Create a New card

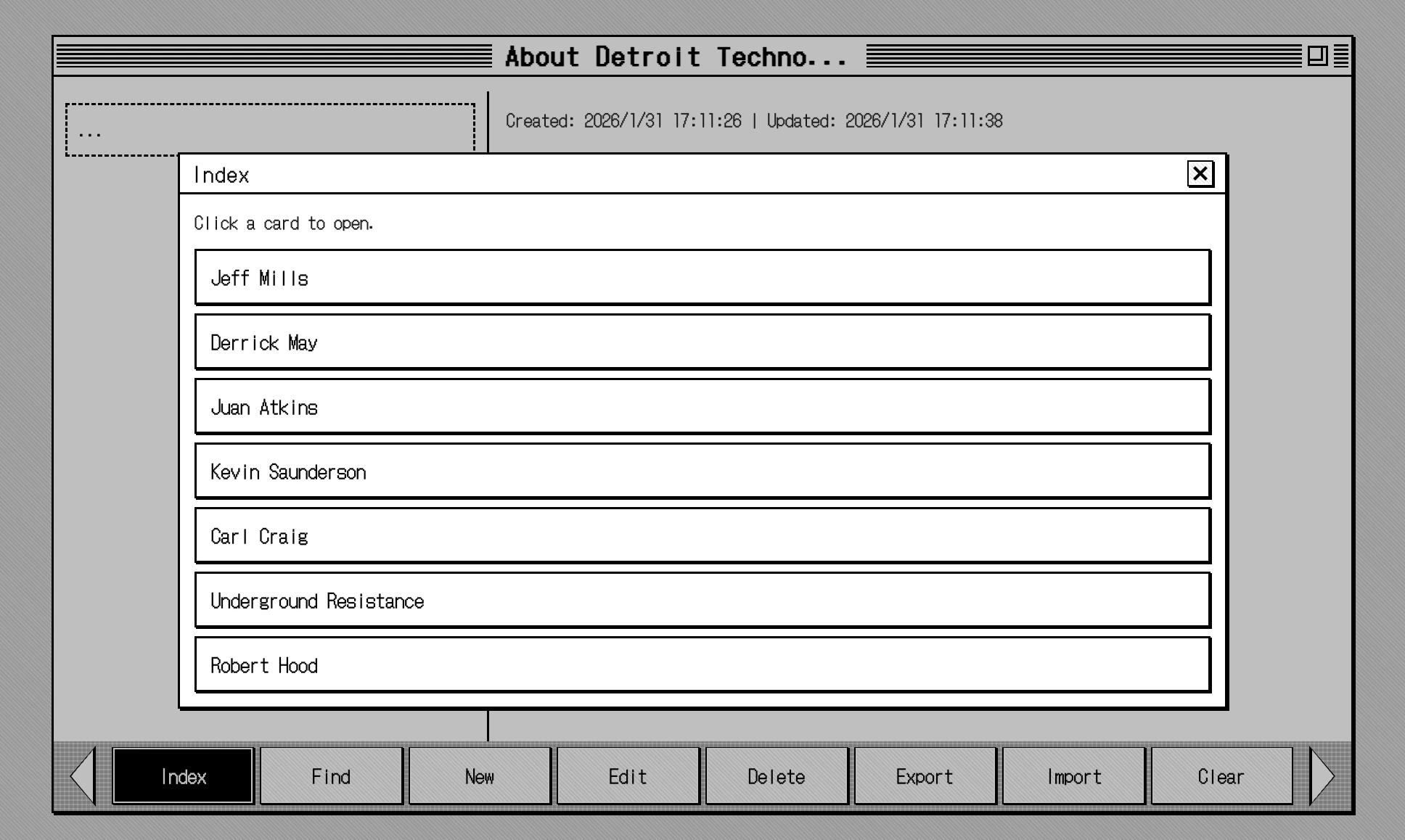tap(480, 776)
